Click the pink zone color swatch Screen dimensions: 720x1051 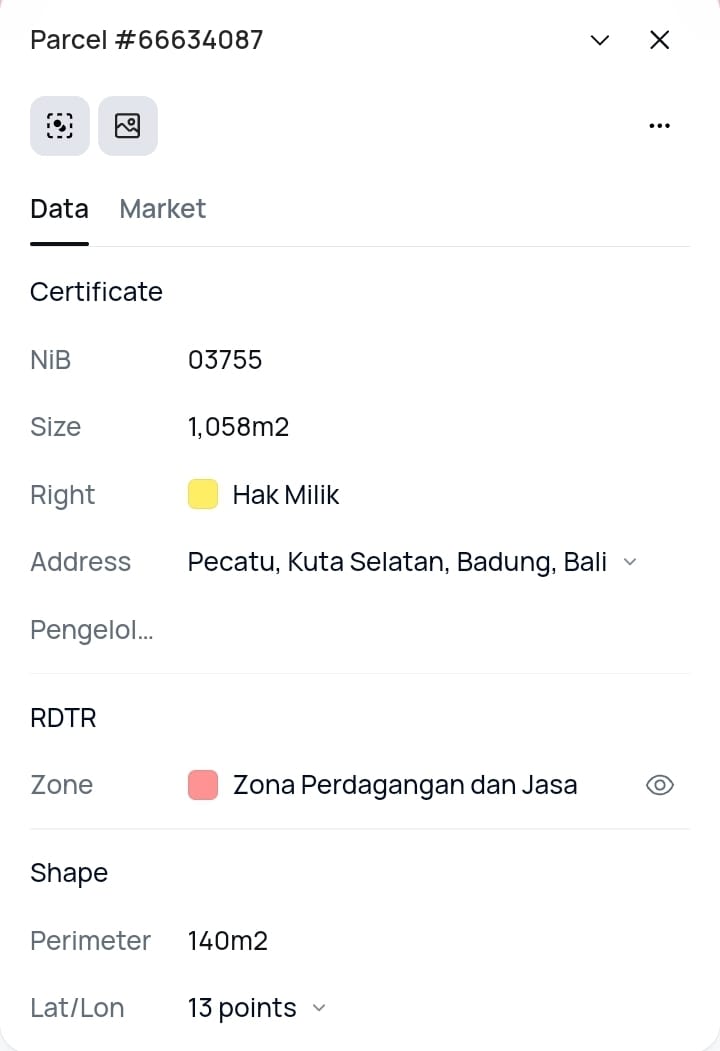[203, 785]
